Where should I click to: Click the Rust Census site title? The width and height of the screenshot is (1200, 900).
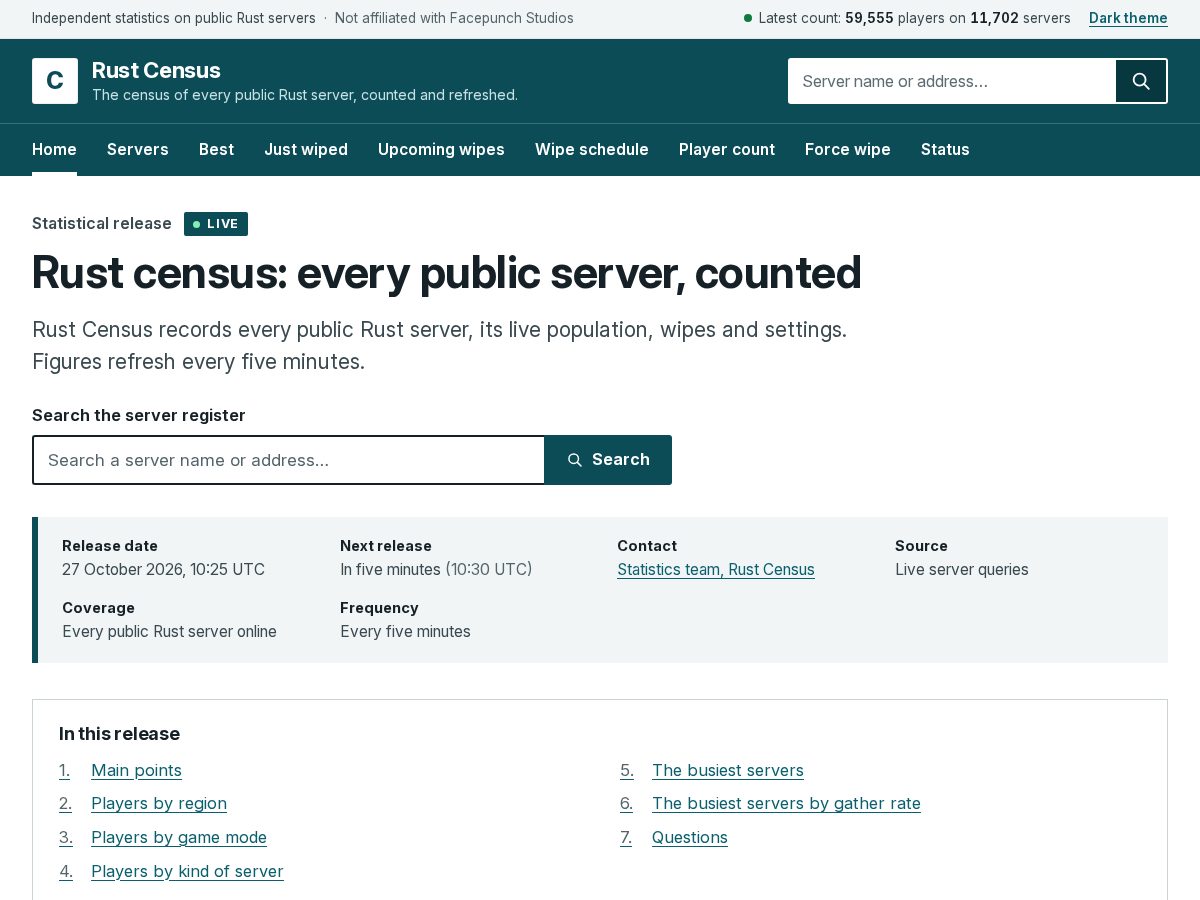pos(156,70)
